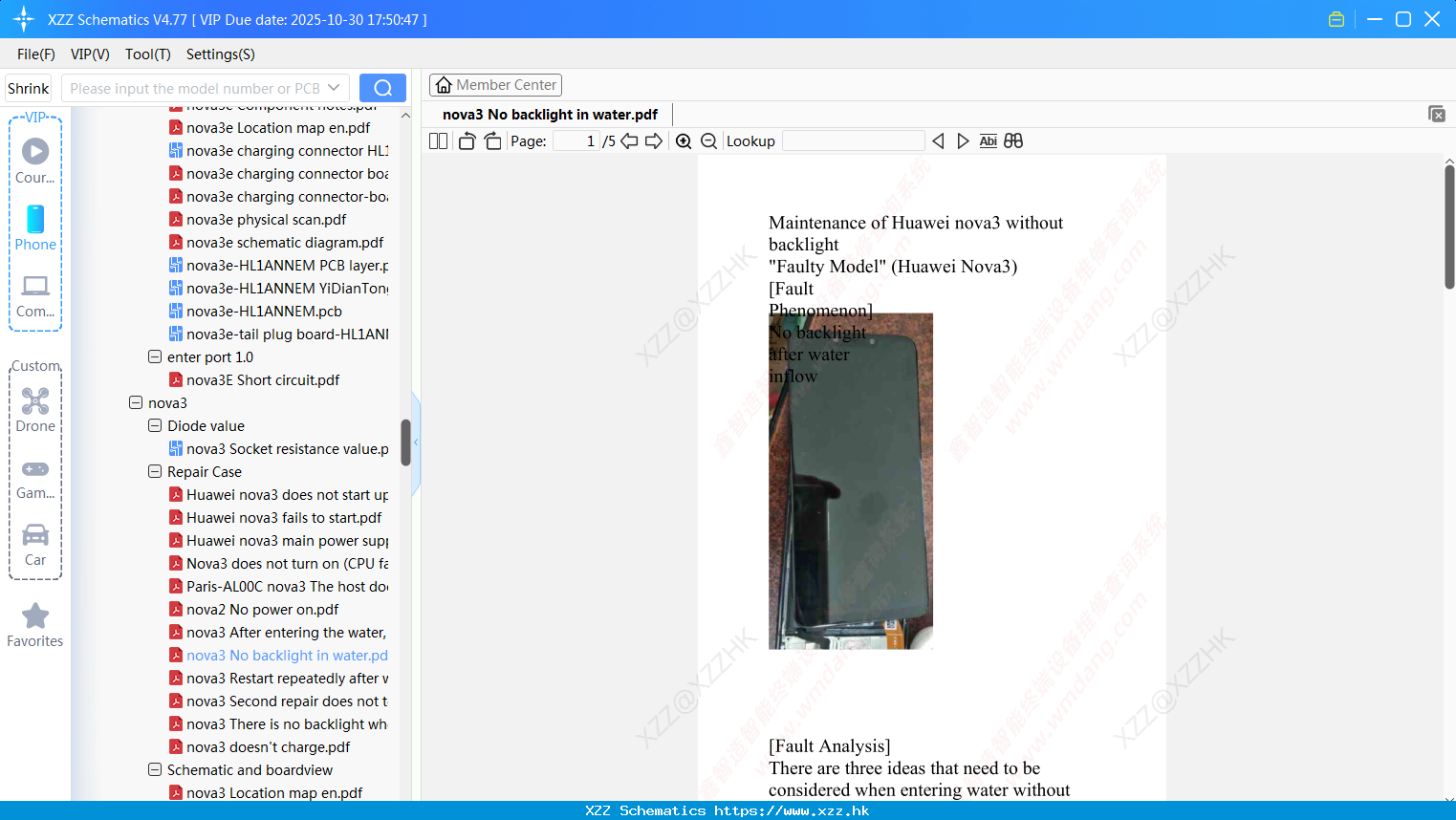This screenshot has width=1456, height=820.
Task: Click the yellow toolbox icon in title bar
Action: click(x=1336, y=19)
